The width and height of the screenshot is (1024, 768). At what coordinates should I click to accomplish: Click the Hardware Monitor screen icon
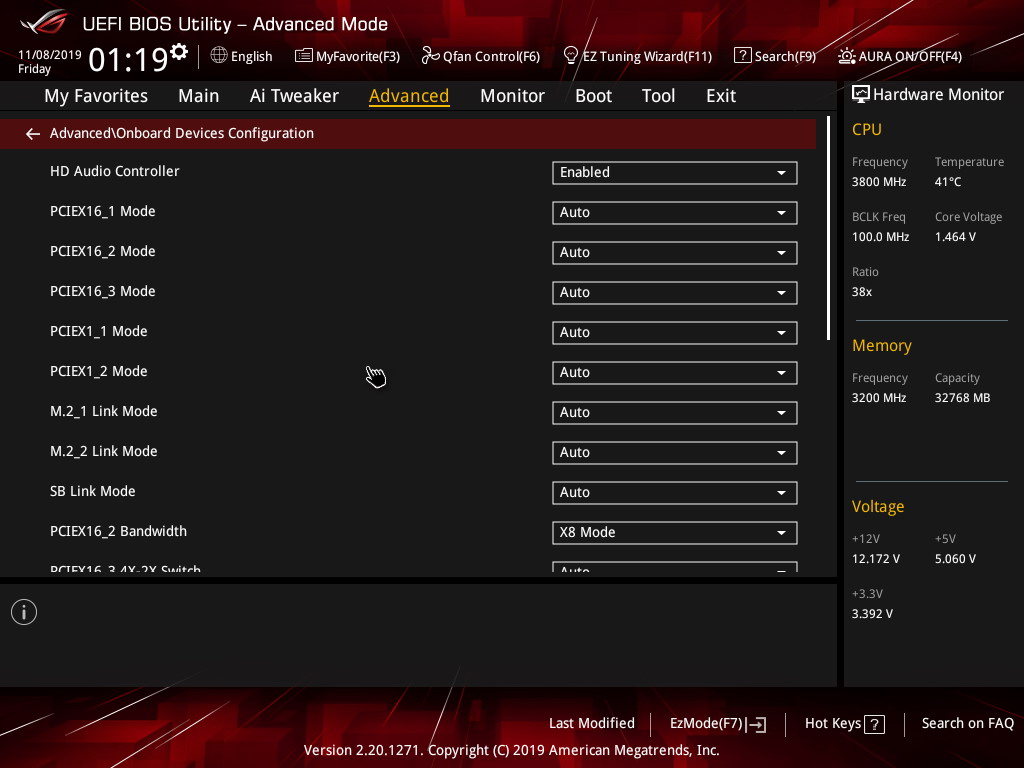pos(860,95)
